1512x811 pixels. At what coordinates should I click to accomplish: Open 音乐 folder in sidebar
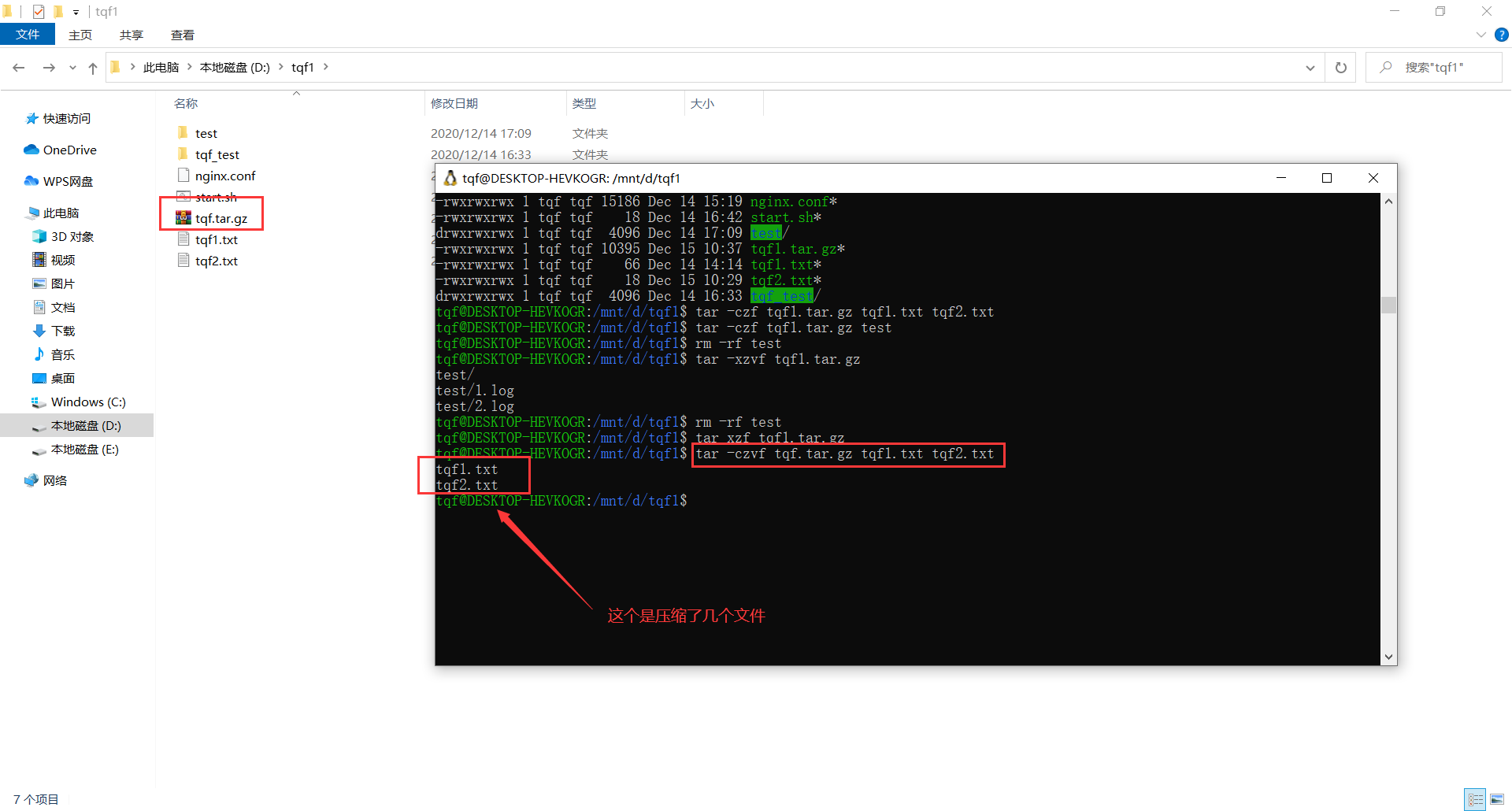pos(63,354)
